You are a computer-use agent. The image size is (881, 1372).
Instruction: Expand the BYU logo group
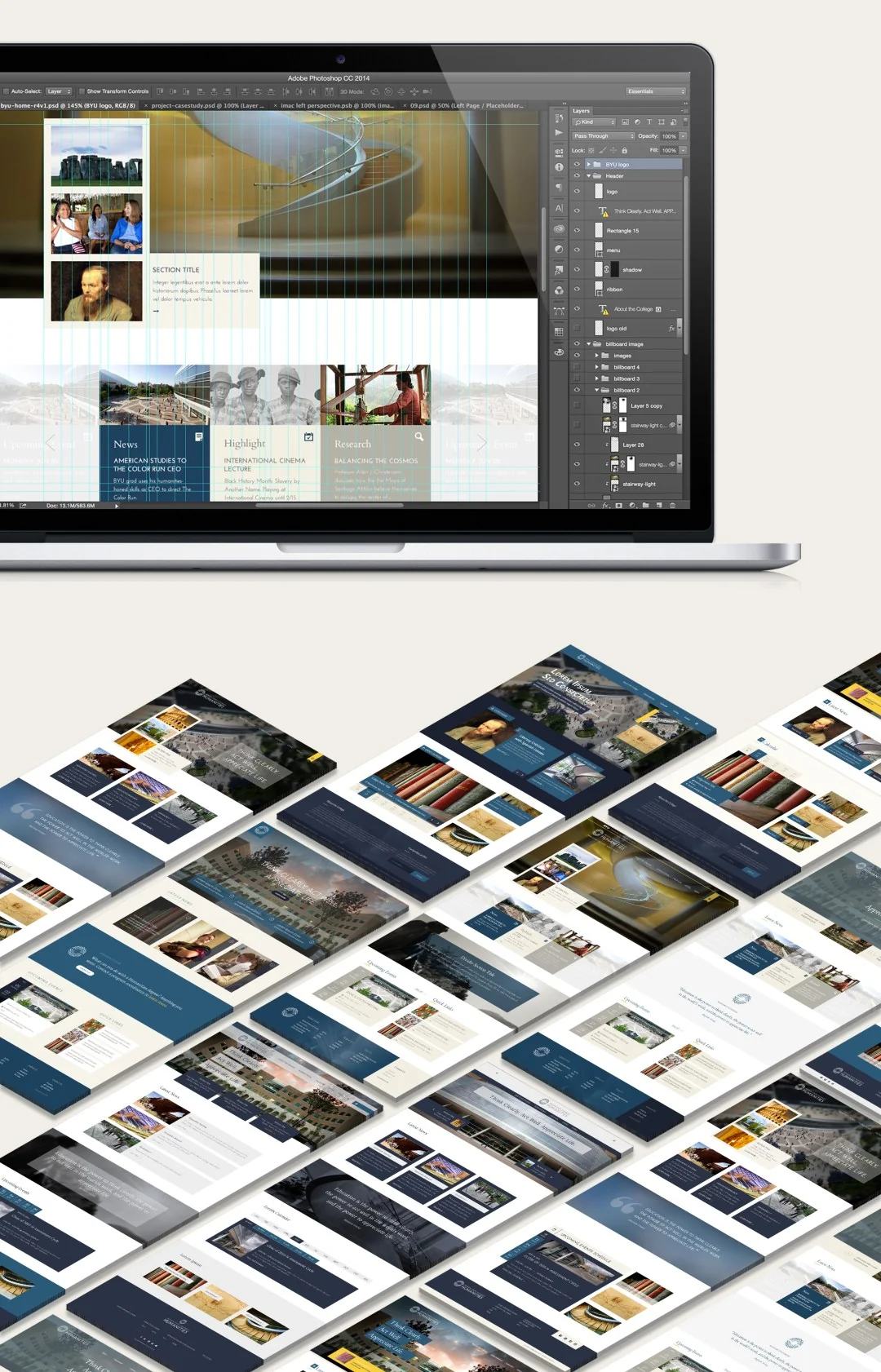click(x=588, y=164)
